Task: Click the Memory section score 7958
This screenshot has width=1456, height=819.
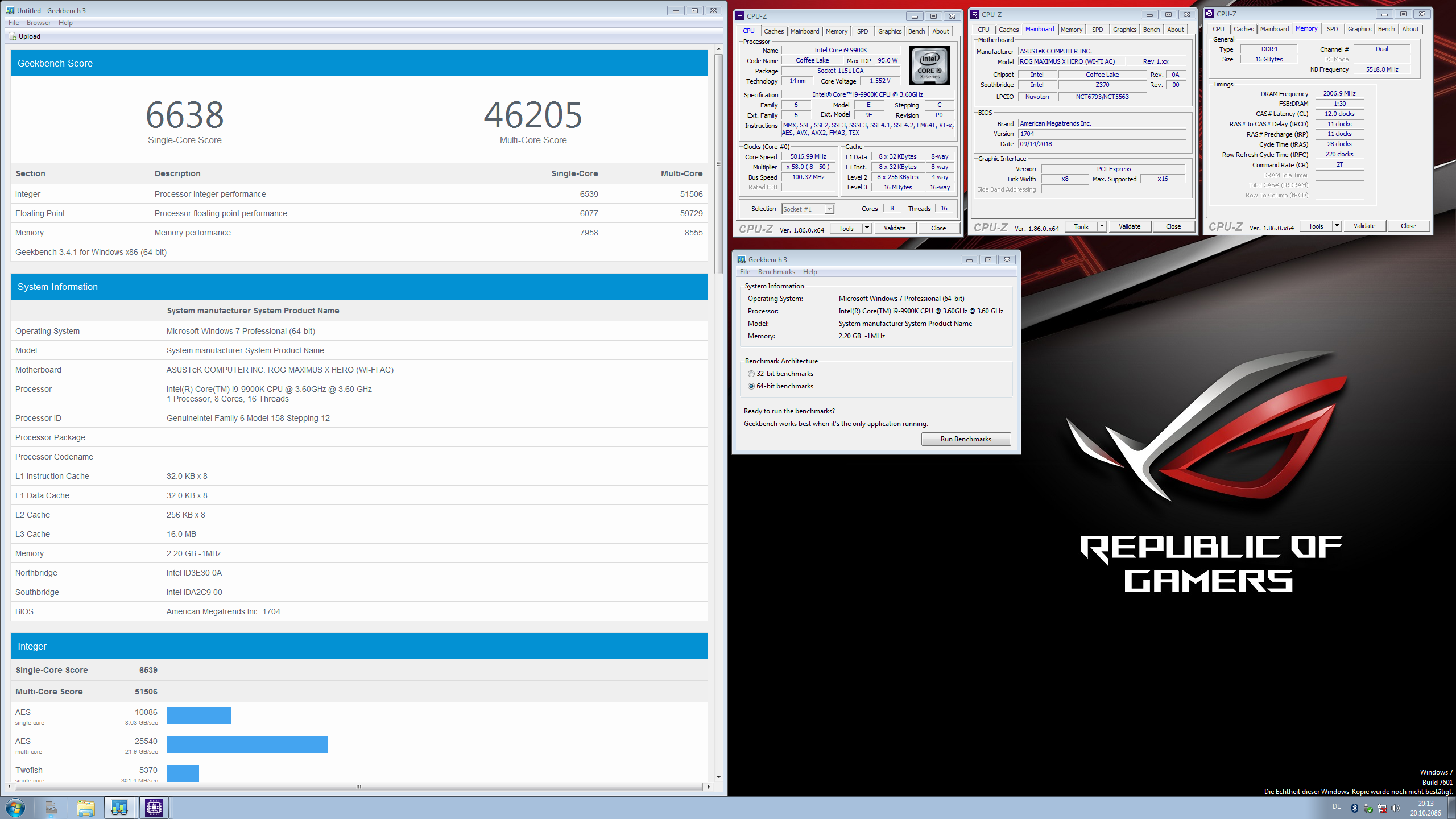Action: 589,233
